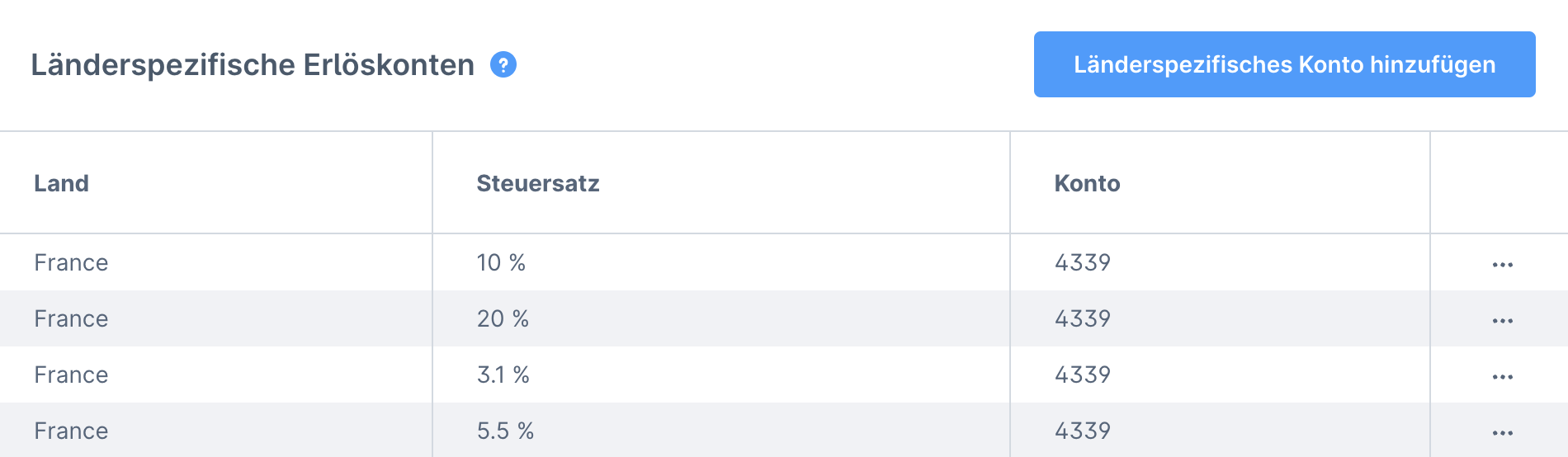Click the Steuersatz column header
The width and height of the screenshot is (1568, 457).
pos(538,183)
